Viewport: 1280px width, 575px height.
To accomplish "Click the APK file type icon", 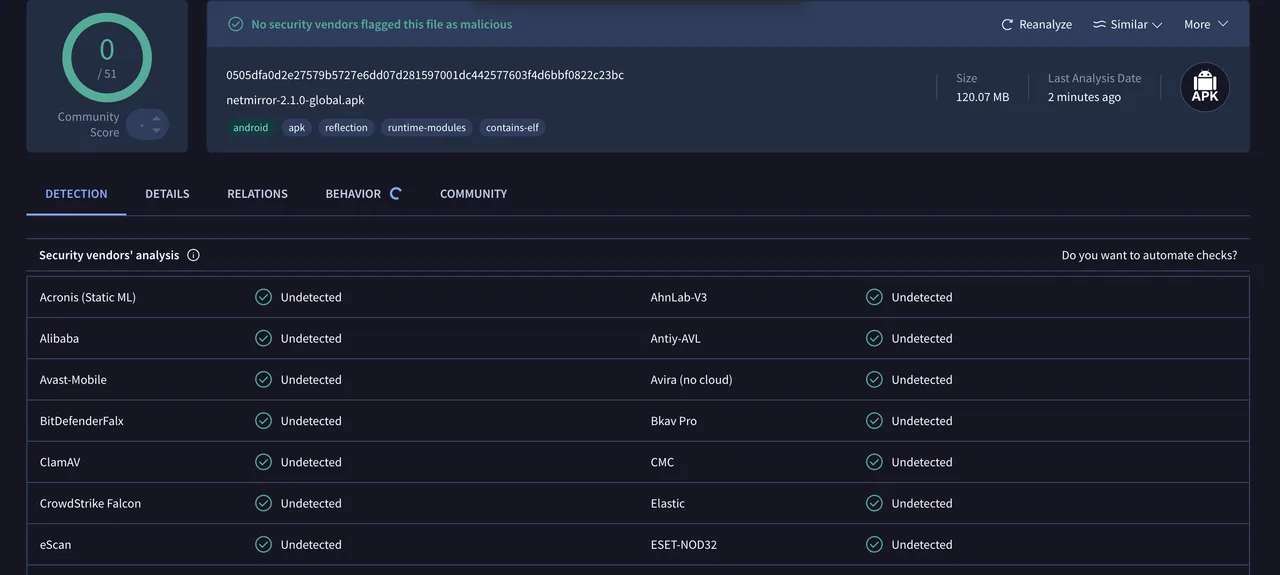I will point(1205,87).
